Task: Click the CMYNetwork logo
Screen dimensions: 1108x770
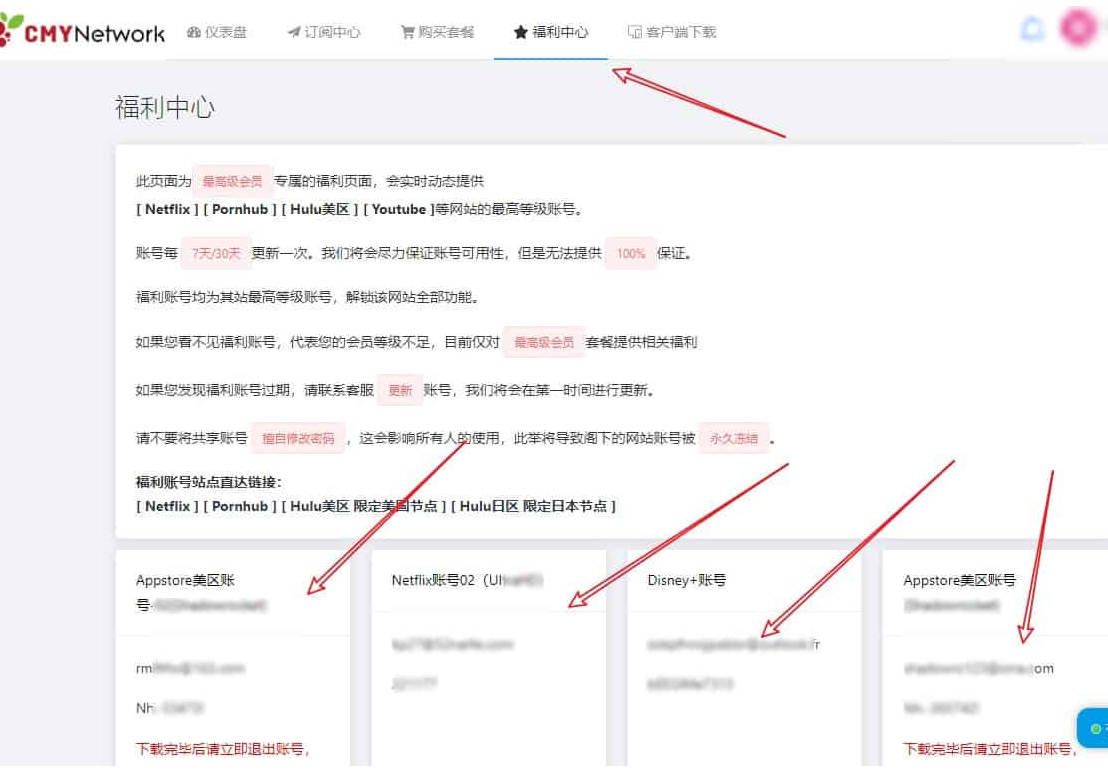Action: click(x=82, y=32)
